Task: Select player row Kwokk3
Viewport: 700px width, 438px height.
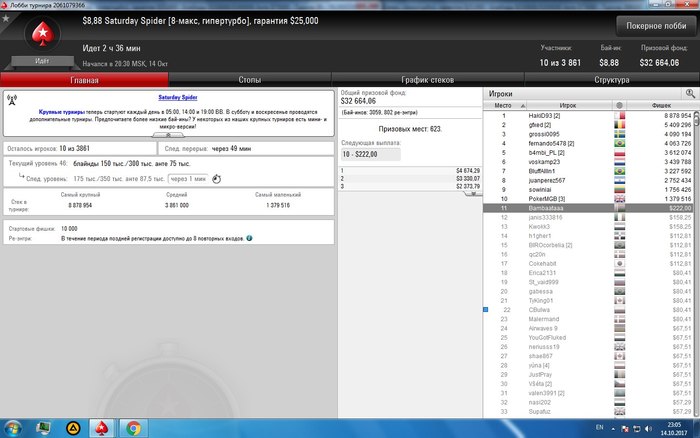Action: tap(588, 227)
